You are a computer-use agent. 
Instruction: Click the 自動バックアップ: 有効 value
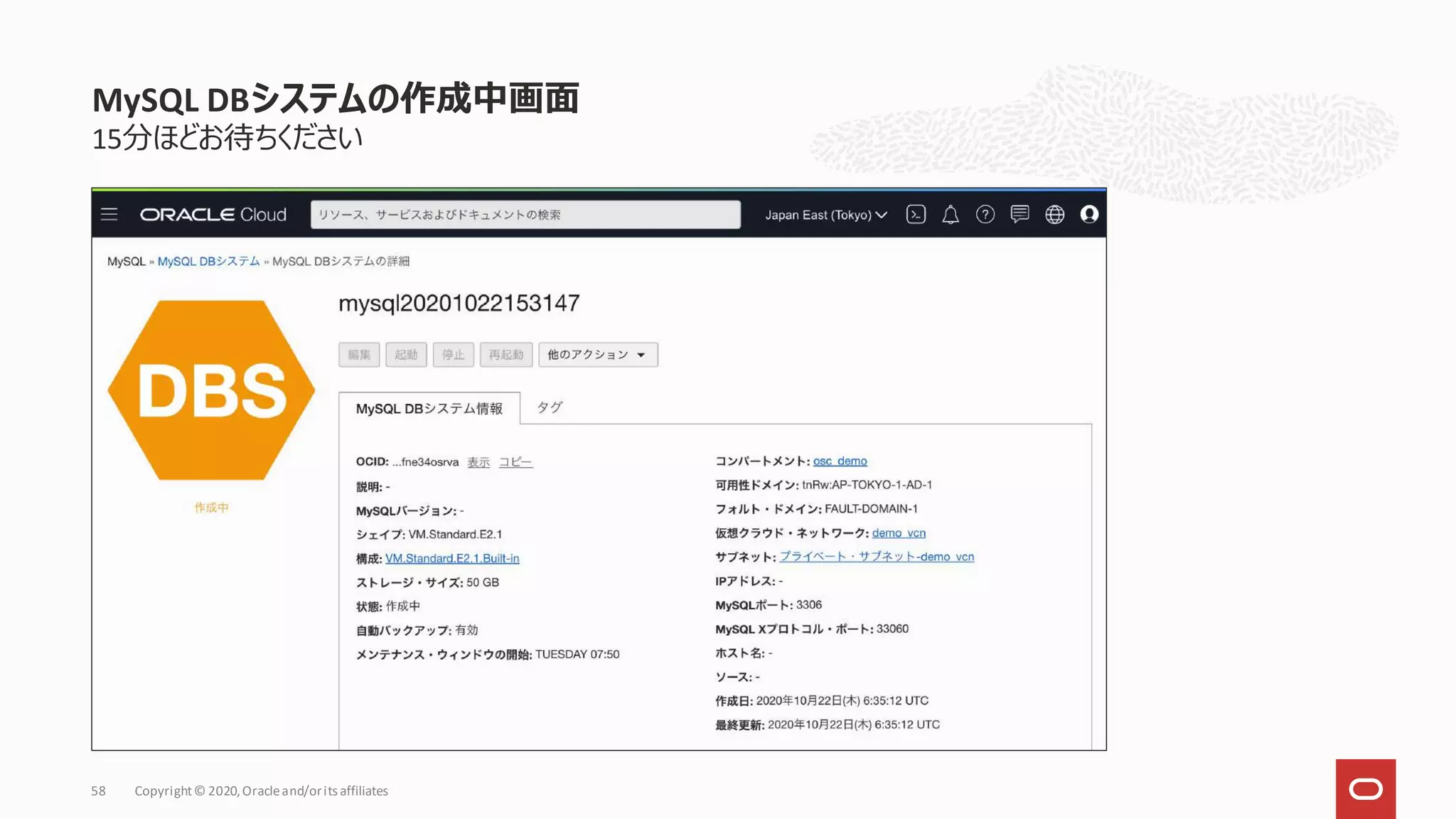[466, 630]
